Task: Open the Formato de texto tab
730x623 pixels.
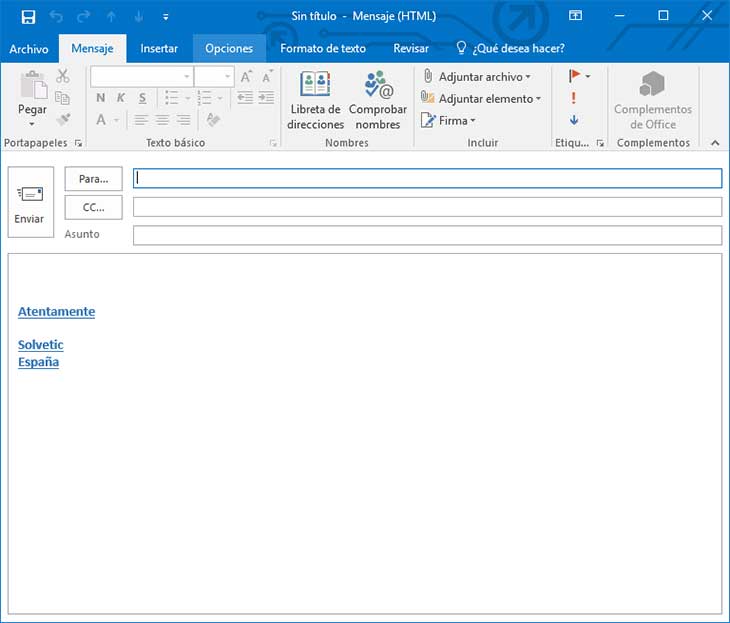Action: [x=323, y=48]
